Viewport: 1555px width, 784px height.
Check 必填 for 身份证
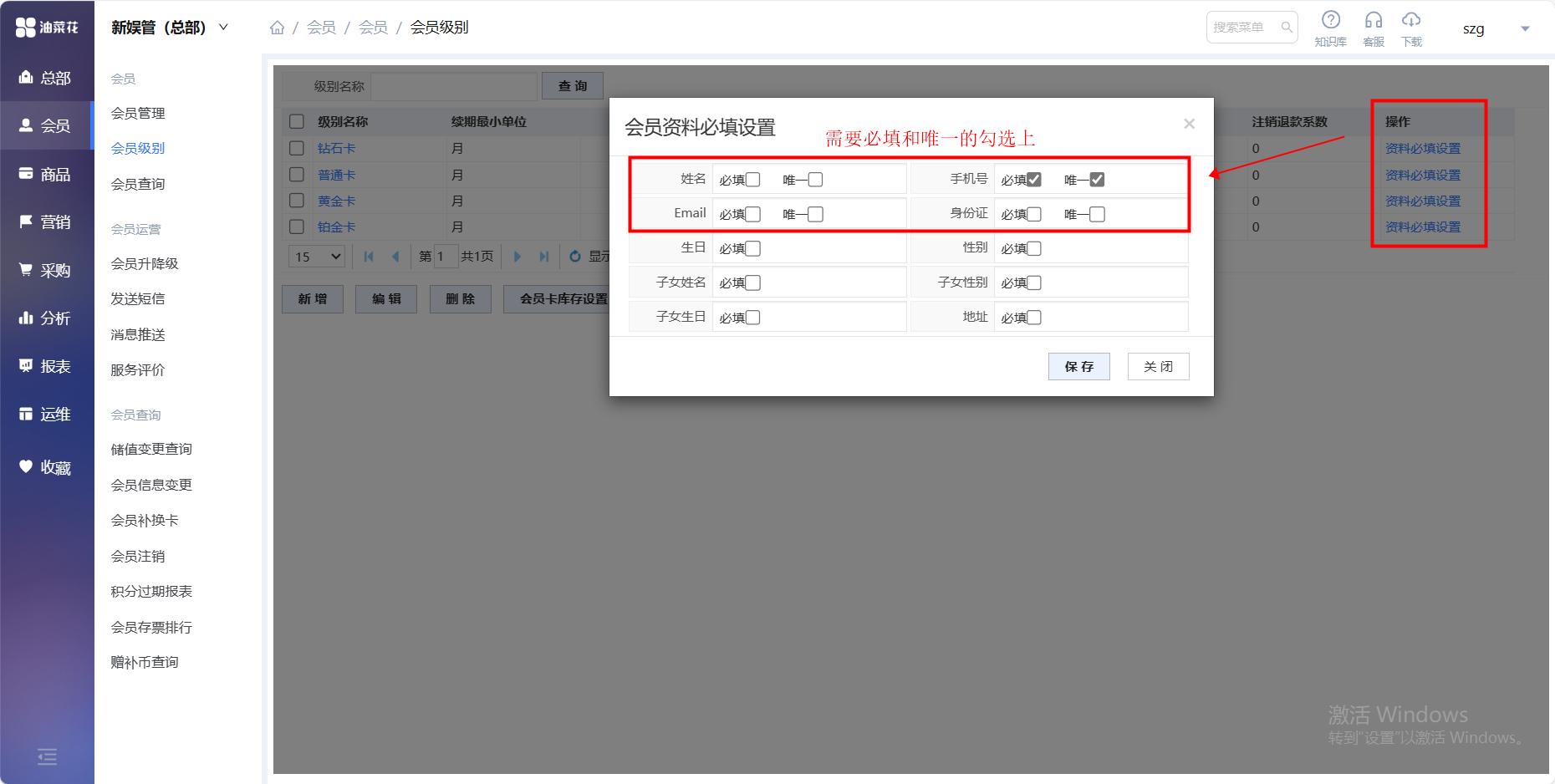click(x=1034, y=214)
